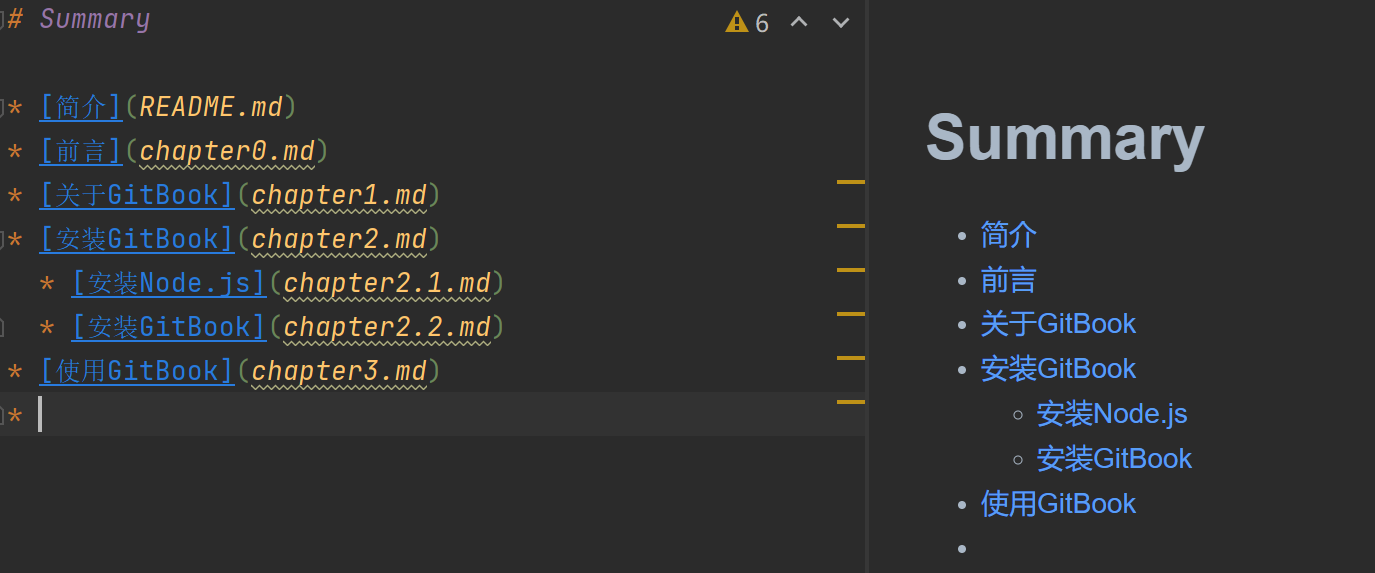This screenshot has width=1375, height=573.
Task: Open the inspection widget showing 6 warnings
Action: pyautogui.click(x=747, y=22)
